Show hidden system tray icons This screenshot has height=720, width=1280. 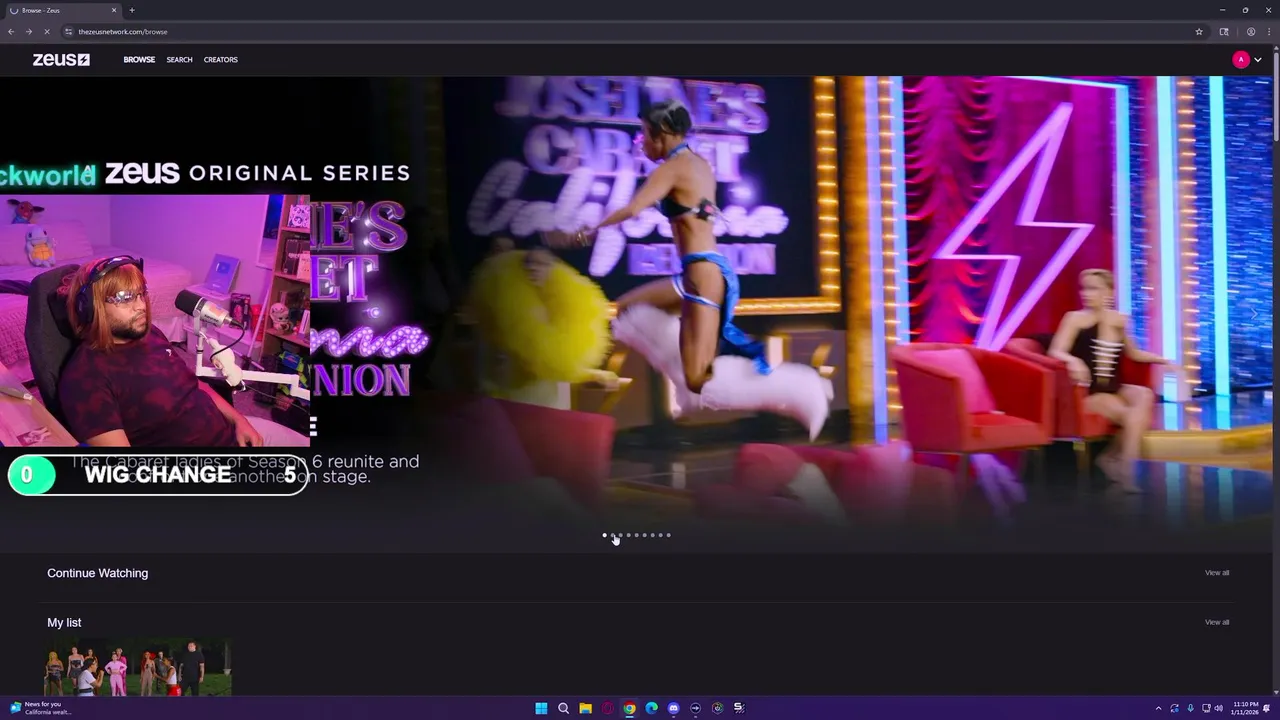click(x=1158, y=708)
